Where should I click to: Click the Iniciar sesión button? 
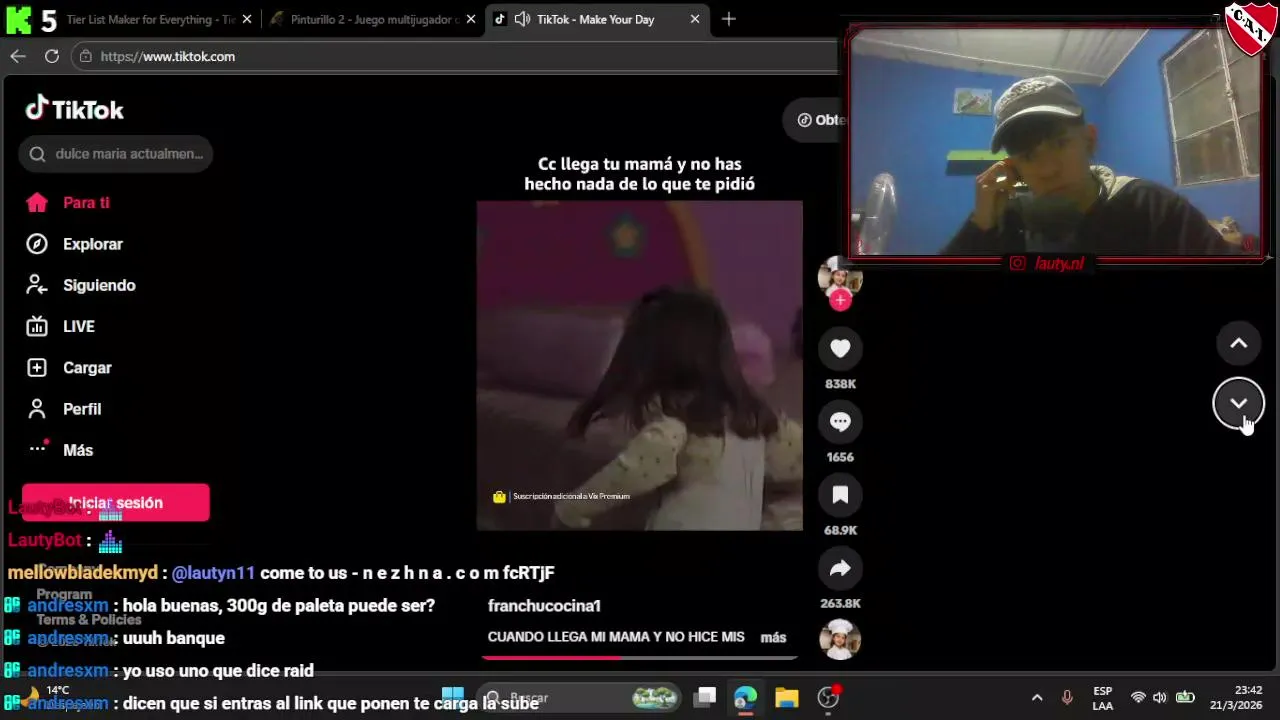(x=115, y=502)
